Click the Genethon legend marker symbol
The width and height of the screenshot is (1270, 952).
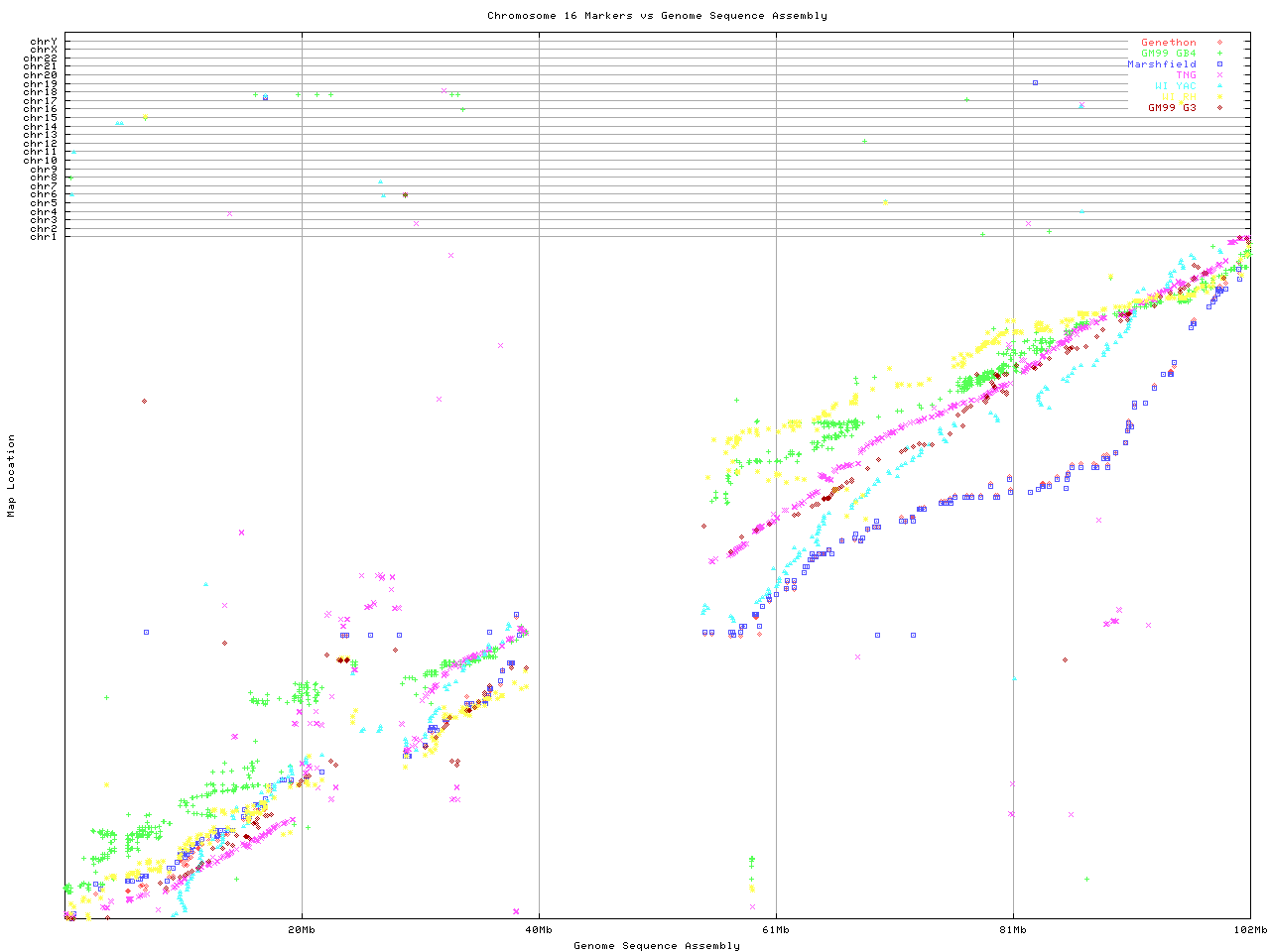coord(1219,43)
